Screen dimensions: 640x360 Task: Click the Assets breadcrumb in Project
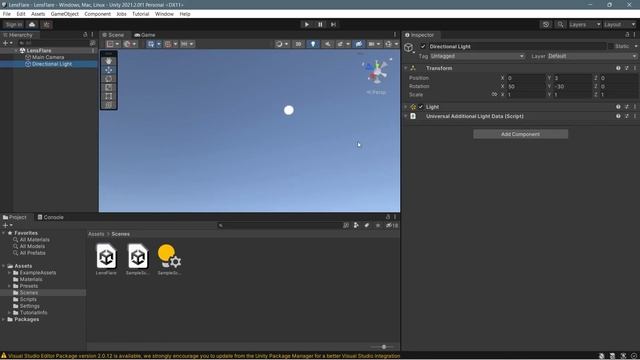coord(96,234)
